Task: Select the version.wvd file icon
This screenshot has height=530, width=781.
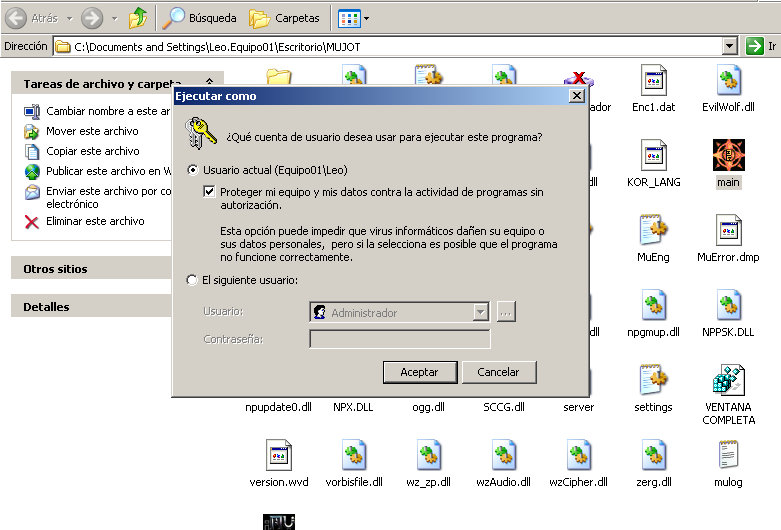Action: (279, 455)
